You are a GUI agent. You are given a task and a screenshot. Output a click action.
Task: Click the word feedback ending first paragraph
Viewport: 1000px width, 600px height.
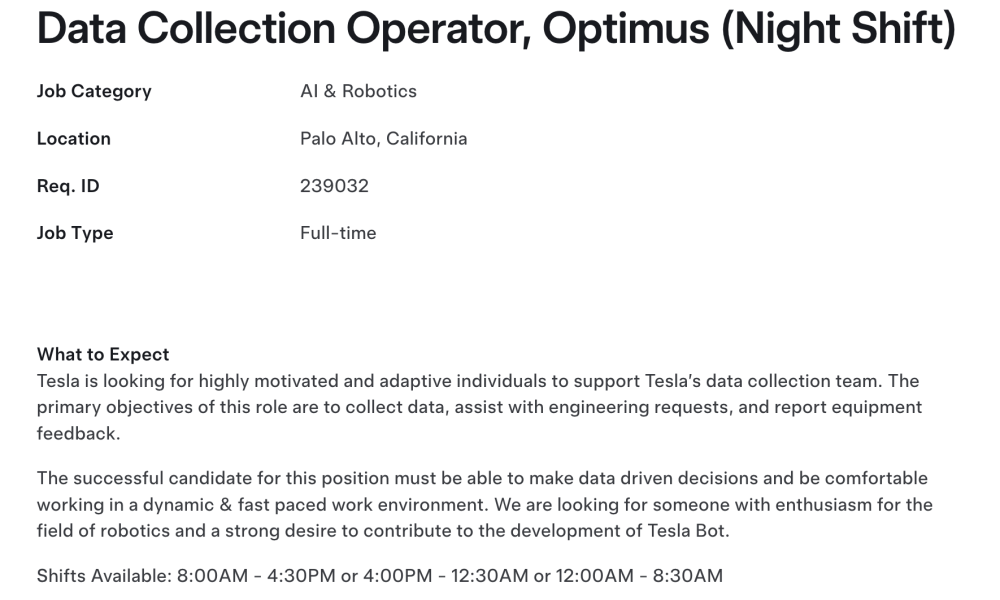(77, 434)
